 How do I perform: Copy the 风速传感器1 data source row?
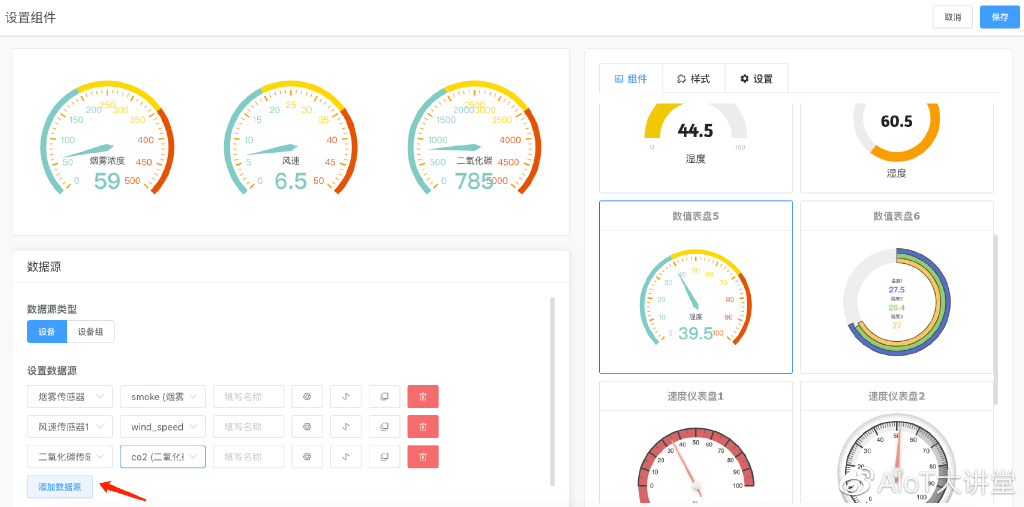385,427
